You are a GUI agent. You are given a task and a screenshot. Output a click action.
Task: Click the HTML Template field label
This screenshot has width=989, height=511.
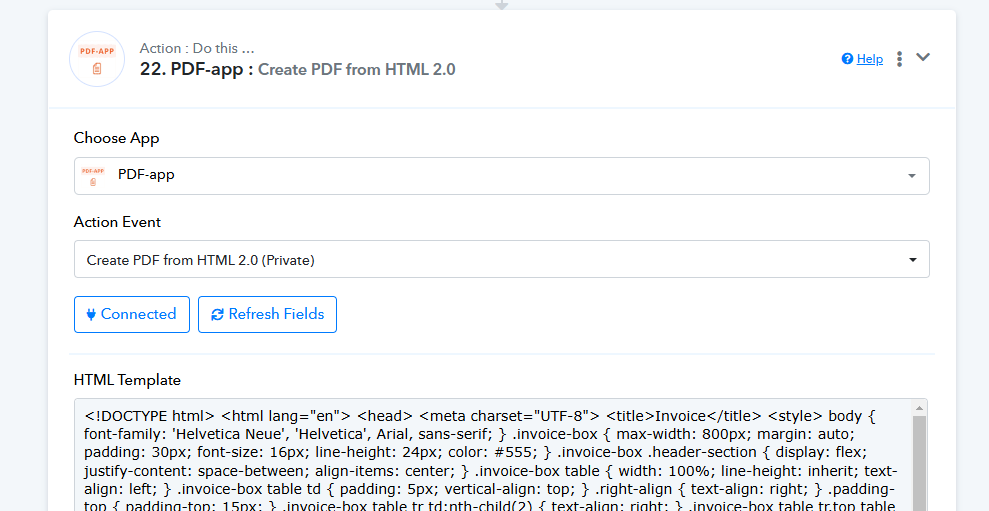coord(127,380)
